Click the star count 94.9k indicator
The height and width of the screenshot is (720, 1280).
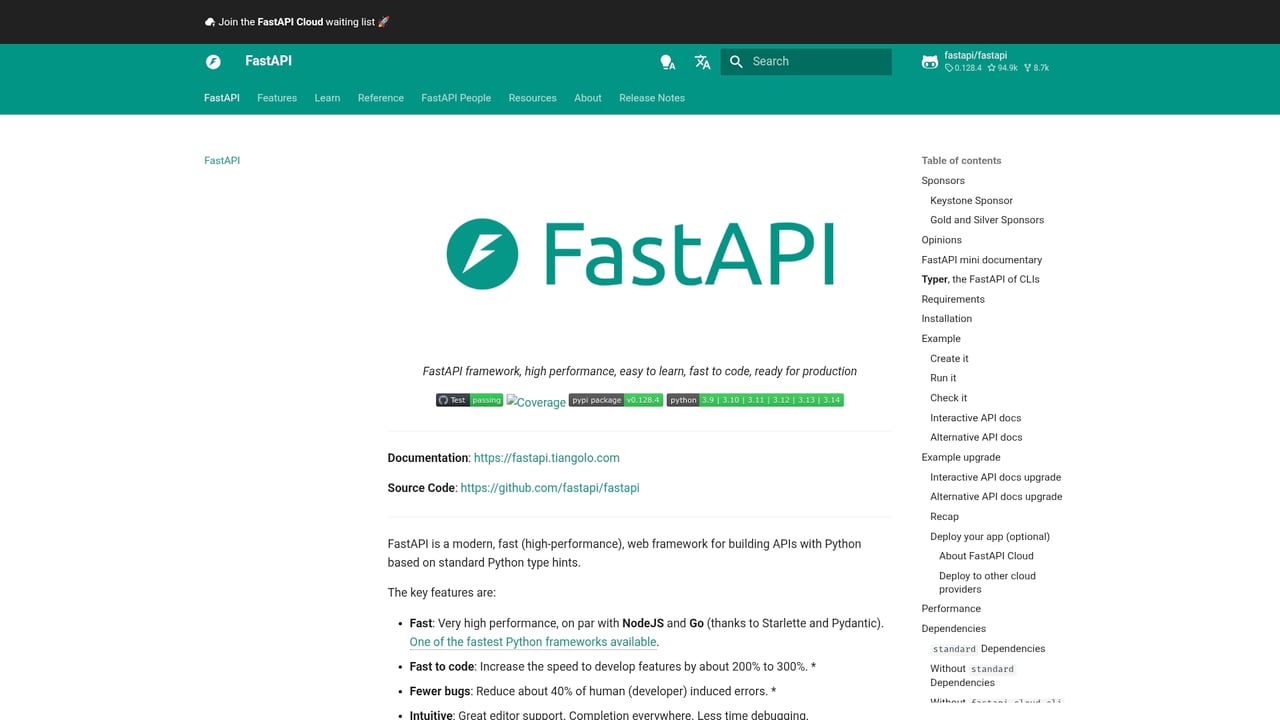coord(1003,67)
